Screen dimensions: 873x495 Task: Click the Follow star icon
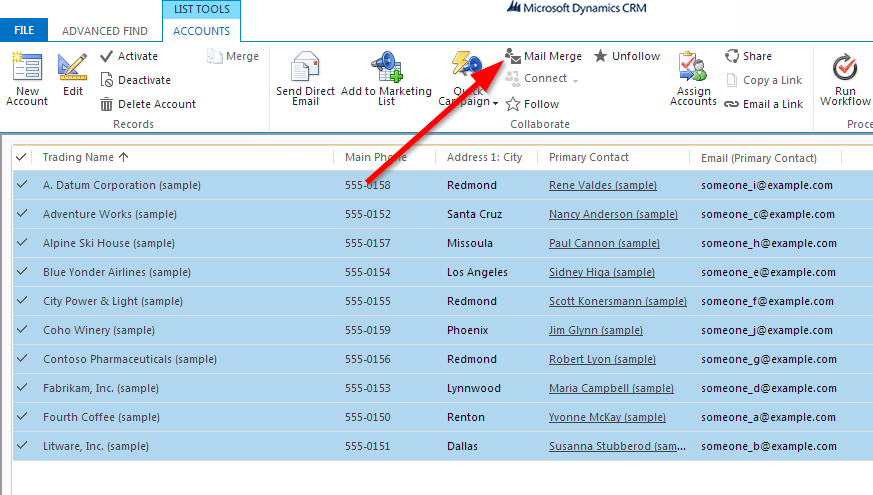point(513,104)
